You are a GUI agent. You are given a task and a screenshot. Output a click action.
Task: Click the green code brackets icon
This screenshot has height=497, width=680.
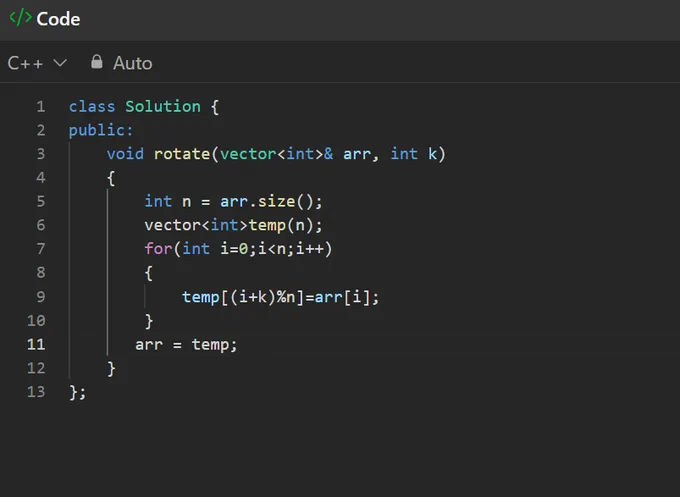click(20, 18)
